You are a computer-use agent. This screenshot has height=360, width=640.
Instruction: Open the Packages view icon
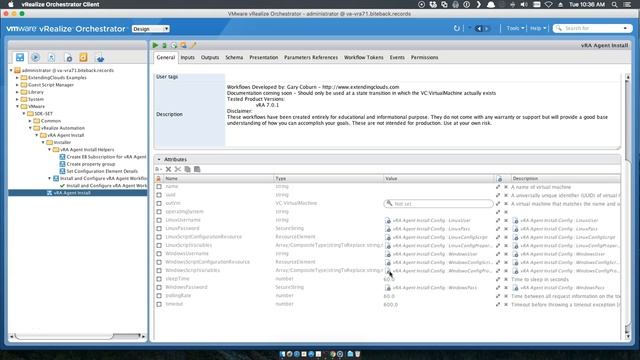tap(100, 58)
